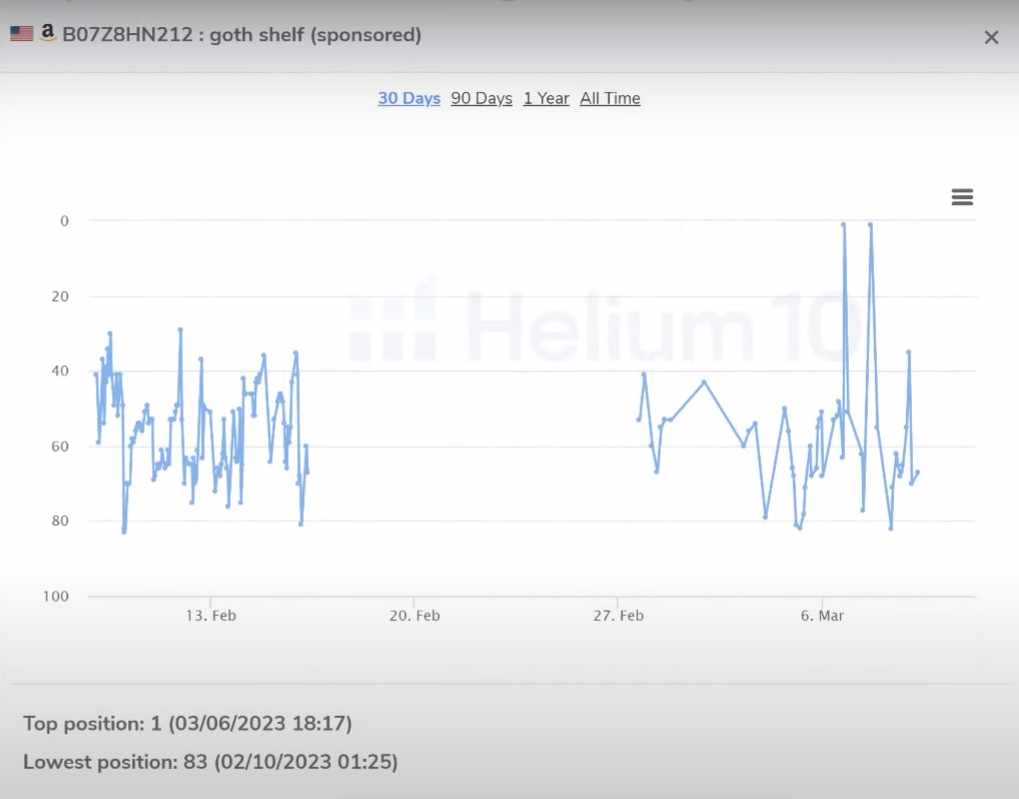This screenshot has height=799, width=1019.
Task: Show All Time rank history
Action: coord(610,98)
